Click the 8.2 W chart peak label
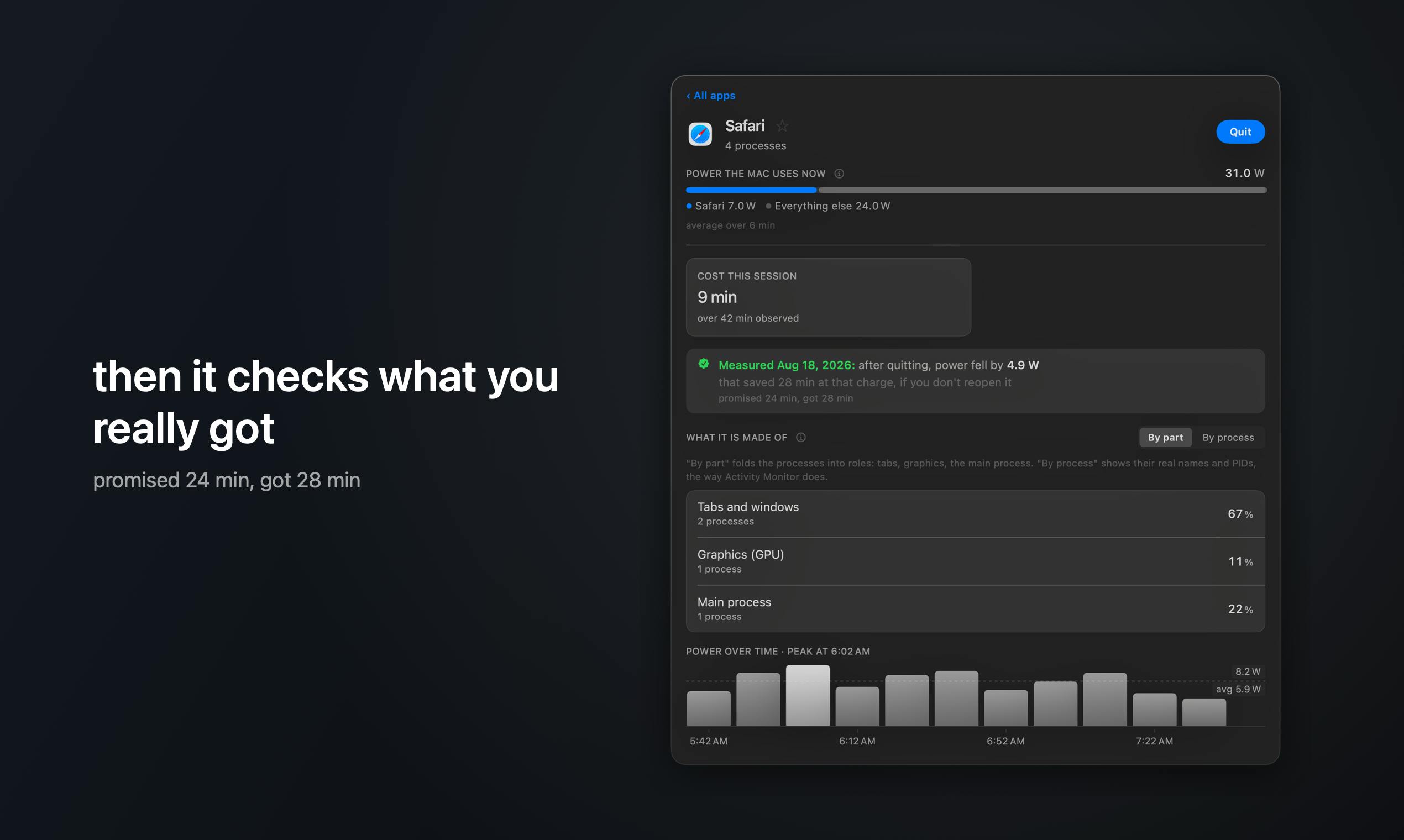Image resolution: width=1404 pixels, height=840 pixels. (1247, 671)
